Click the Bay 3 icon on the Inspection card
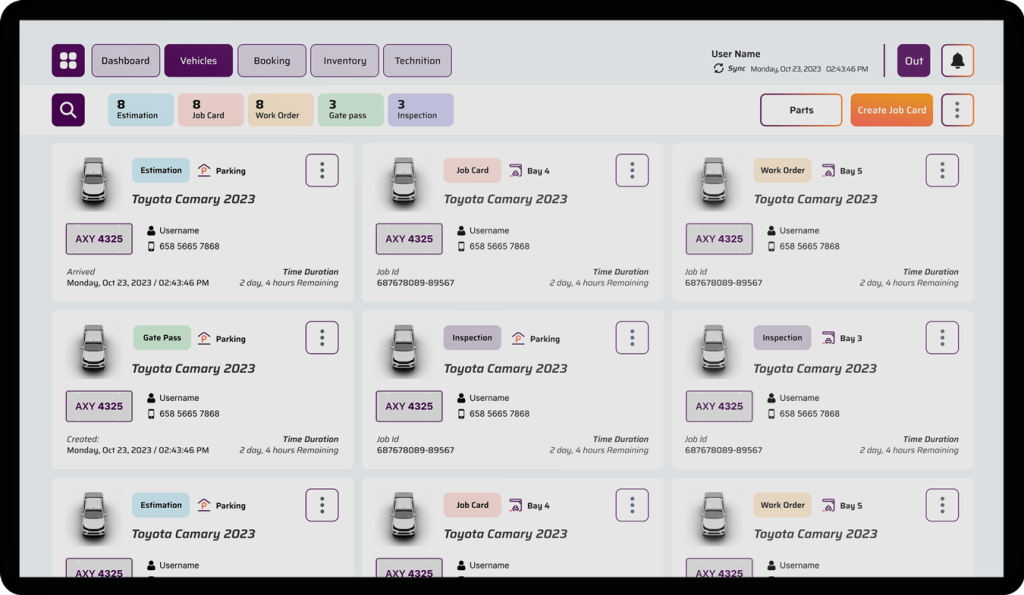The height and width of the screenshot is (595, 1024). point(826,337)
